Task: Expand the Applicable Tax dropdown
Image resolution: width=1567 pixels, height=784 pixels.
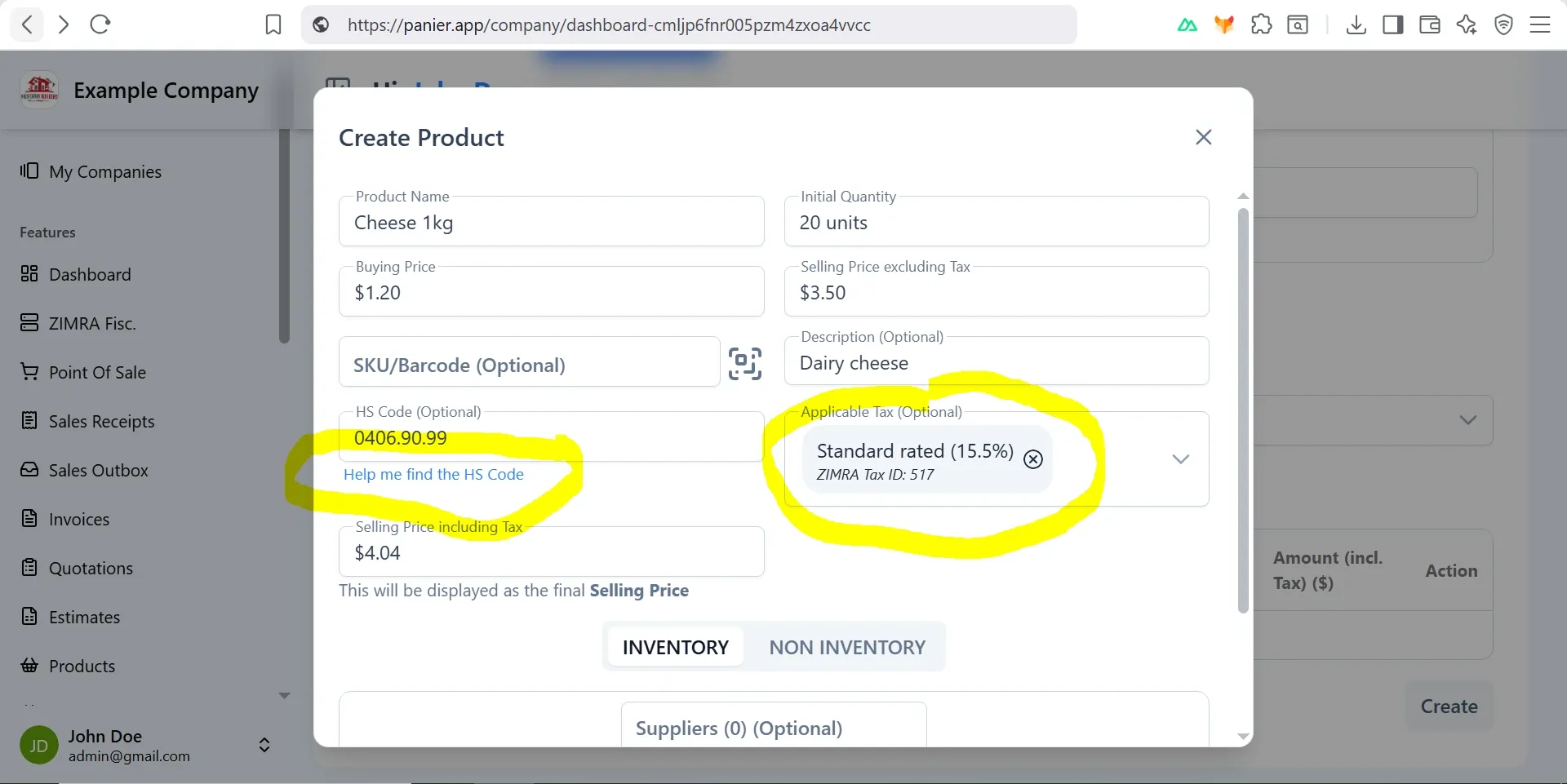Action: point(1180,459)
